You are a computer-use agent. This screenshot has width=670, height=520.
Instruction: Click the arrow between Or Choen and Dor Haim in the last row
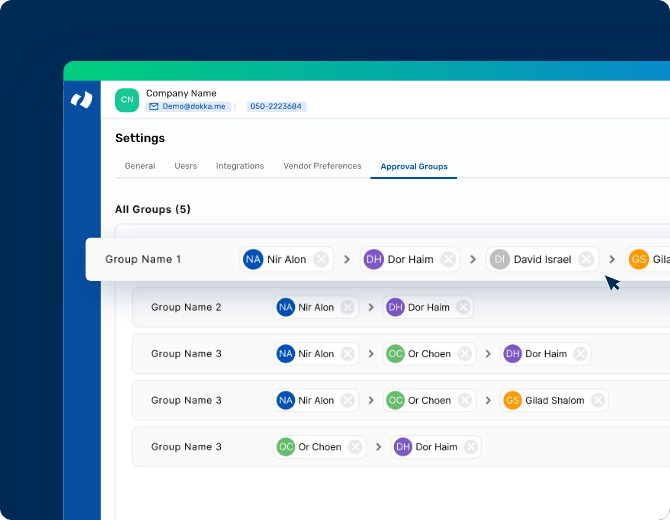(379, 447)
